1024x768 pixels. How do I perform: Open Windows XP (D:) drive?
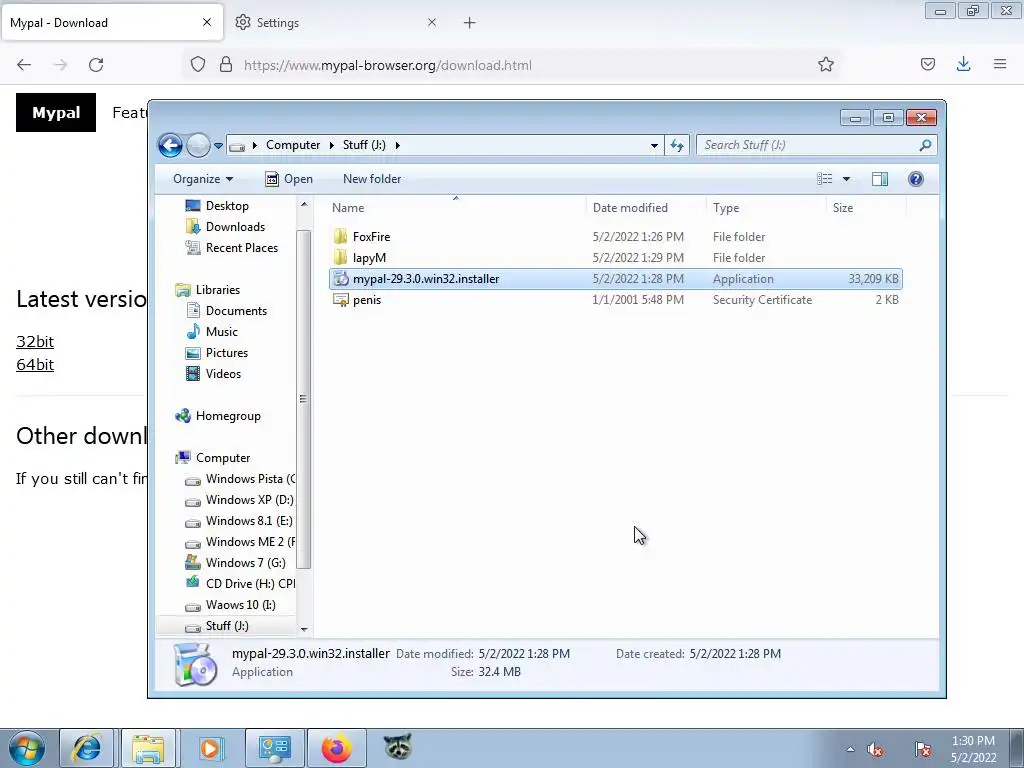click(240, 500)
